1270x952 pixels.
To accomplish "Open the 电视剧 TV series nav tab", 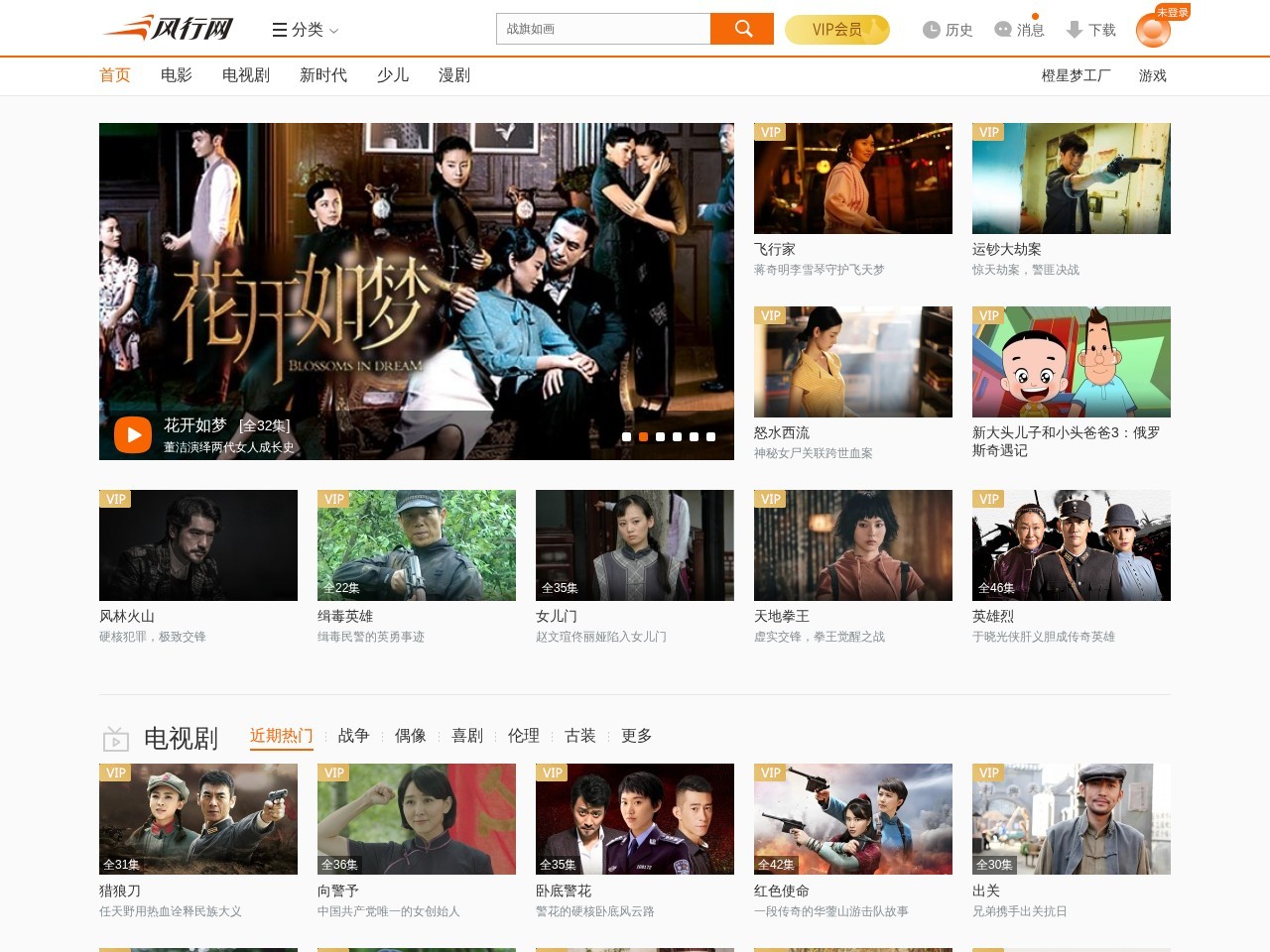I will [x=246, y=75].
